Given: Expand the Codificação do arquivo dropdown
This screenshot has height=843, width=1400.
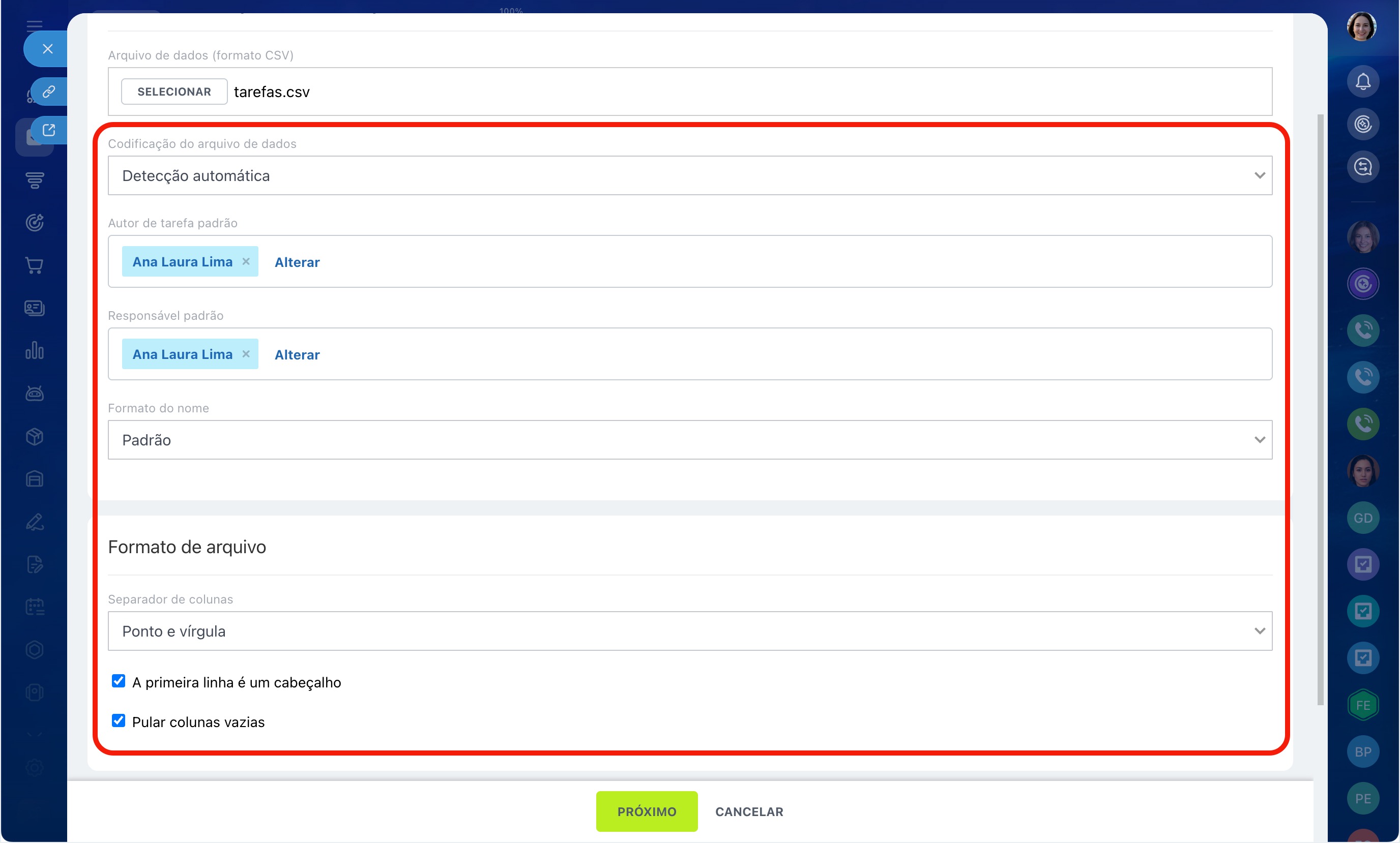Looking at the screenshot, I should [690, 175].
